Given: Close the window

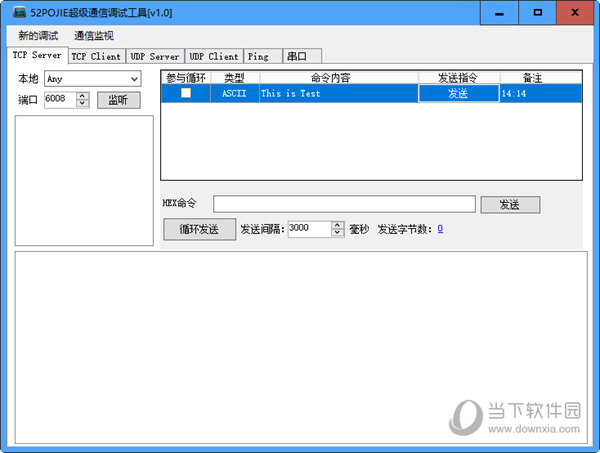Looking at the screenshot, I should coord(575,13).
